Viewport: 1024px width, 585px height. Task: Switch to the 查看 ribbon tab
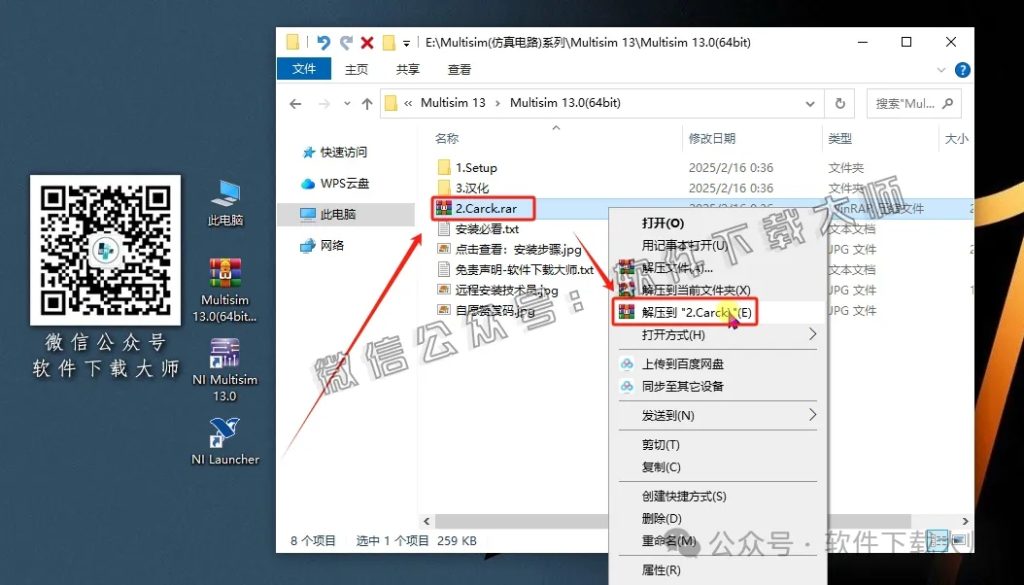459,70
